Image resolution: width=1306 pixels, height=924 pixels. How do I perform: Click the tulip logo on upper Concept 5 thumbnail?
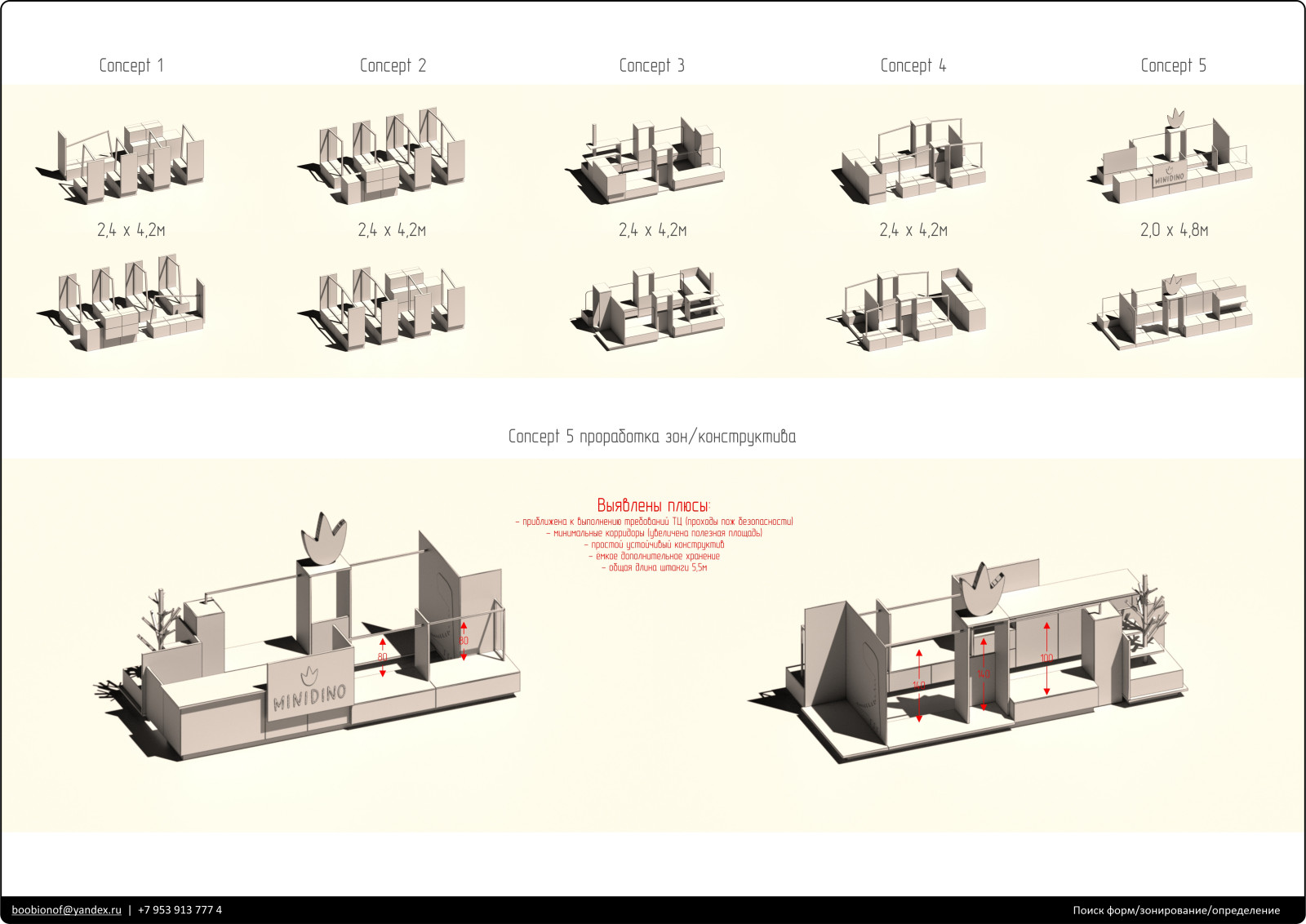(1175, 118)
